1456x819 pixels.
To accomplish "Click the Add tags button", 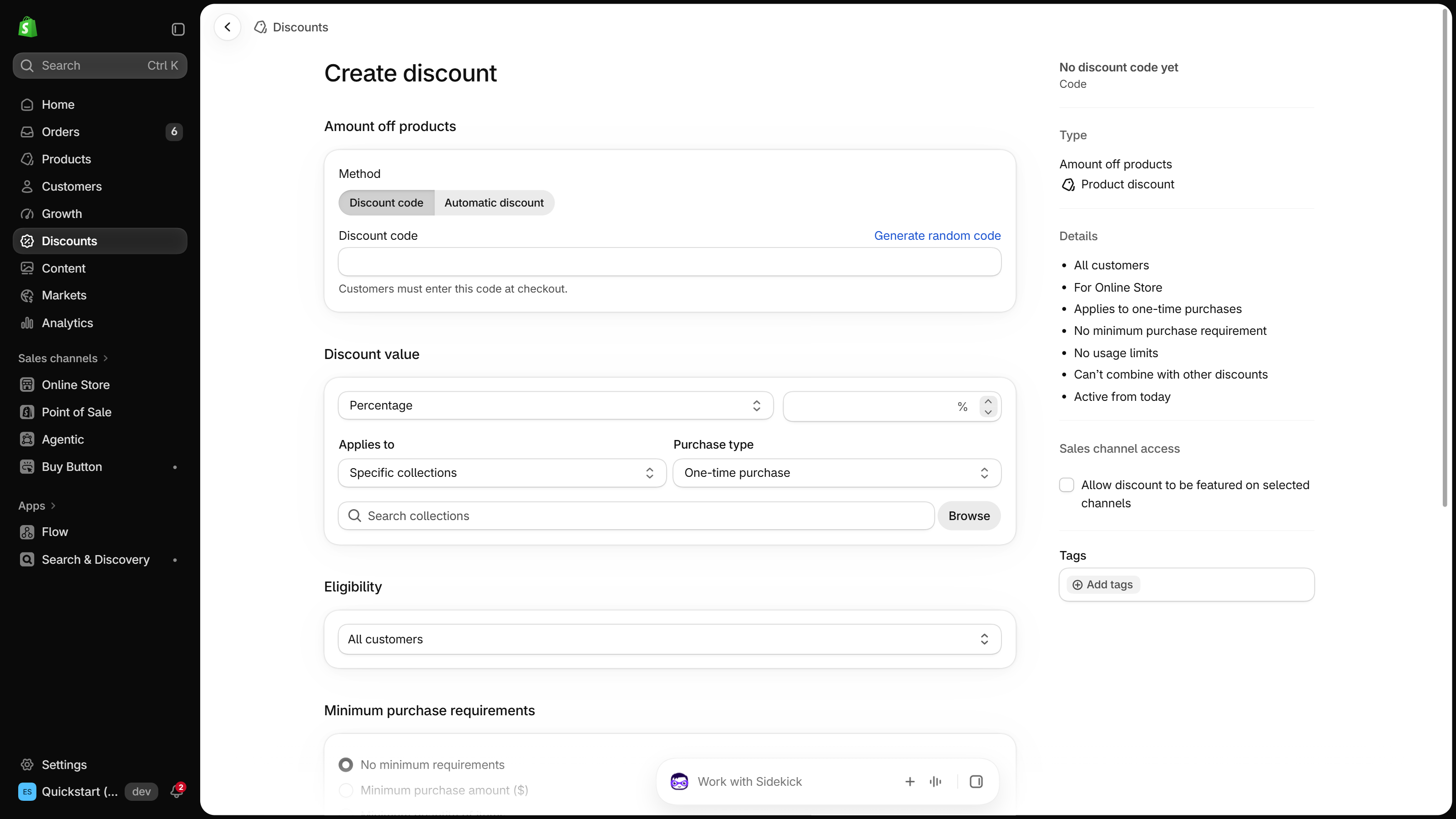I will [x=1103, y=584].
